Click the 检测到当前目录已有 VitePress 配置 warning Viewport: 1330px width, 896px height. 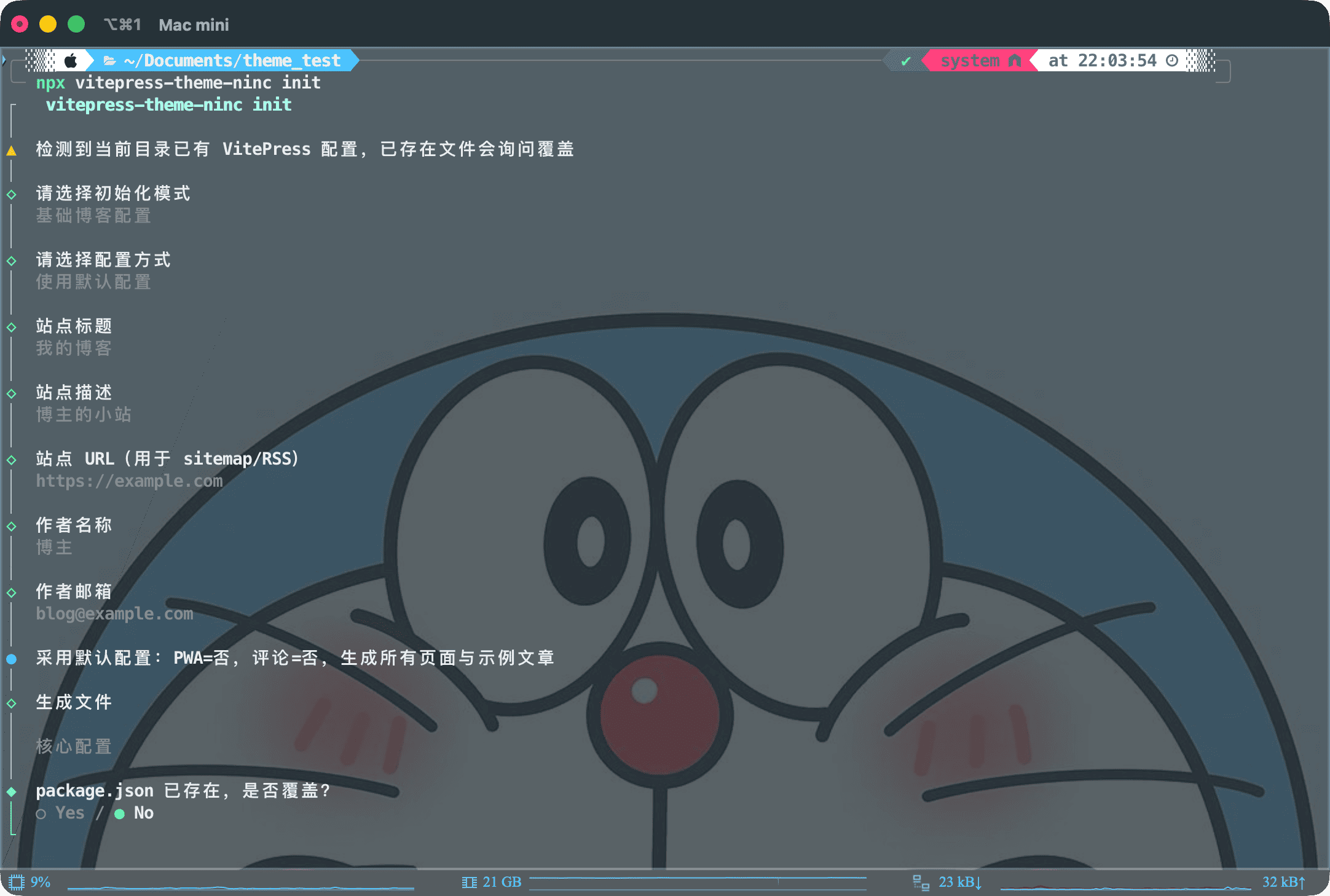click(x=305, y=149)
